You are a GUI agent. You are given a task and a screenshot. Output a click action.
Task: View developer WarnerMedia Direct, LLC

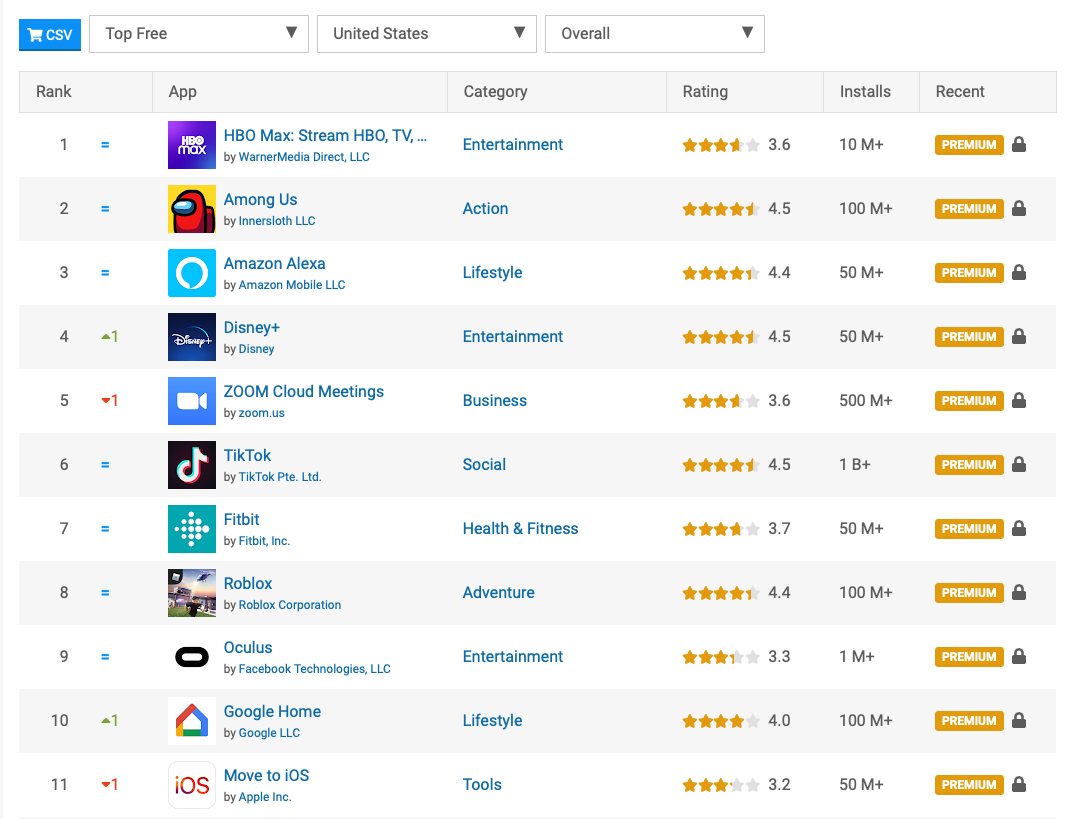304,157
